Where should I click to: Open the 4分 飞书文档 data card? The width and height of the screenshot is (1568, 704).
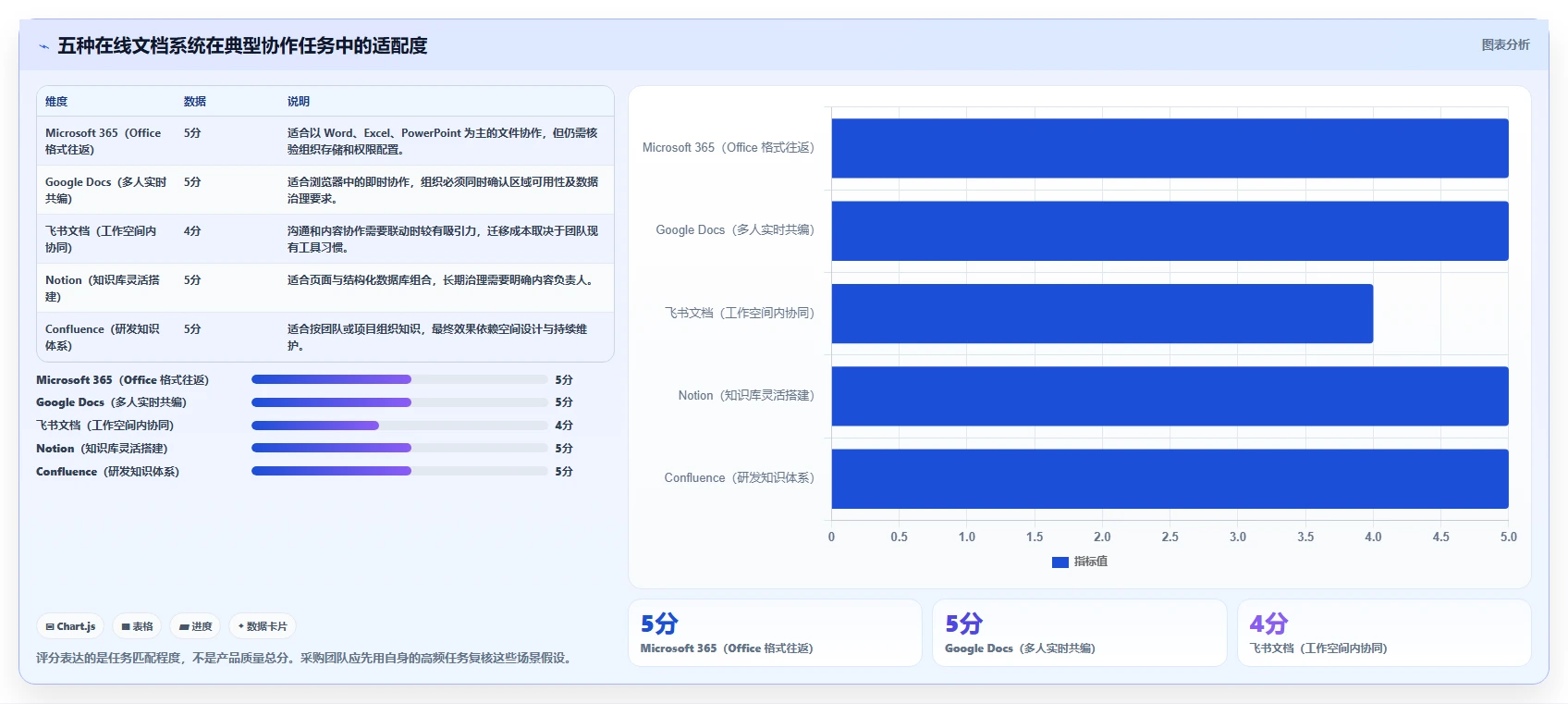point(1384,633)
